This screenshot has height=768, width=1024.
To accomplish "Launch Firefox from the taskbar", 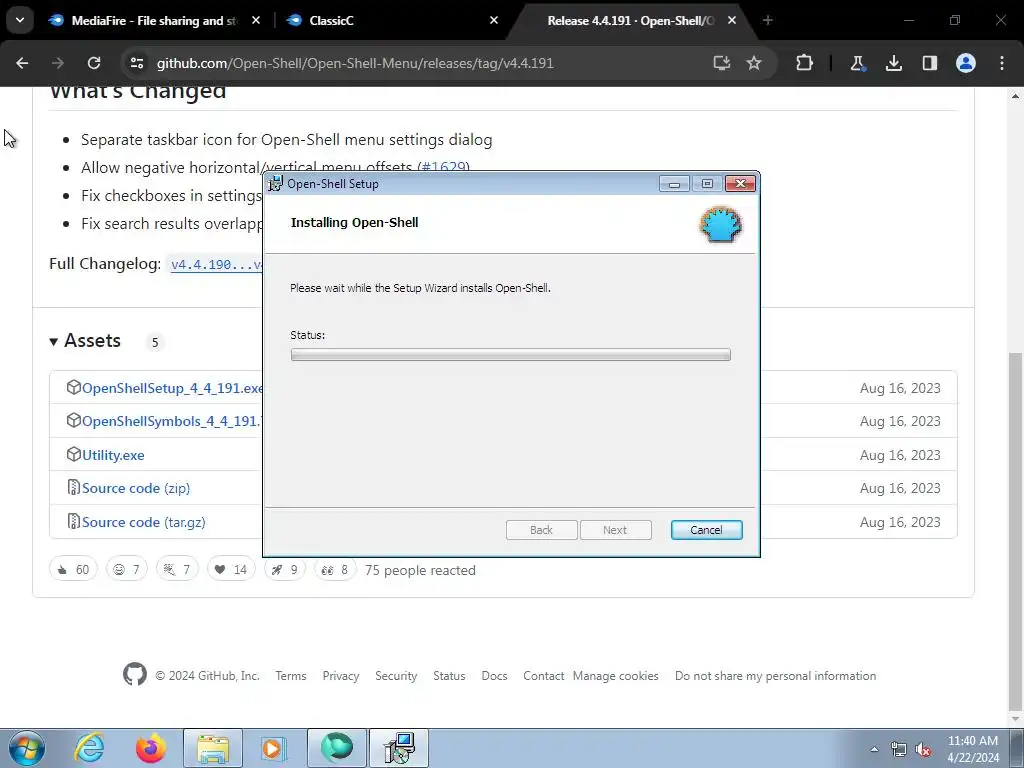I will [x=151, y=748].
